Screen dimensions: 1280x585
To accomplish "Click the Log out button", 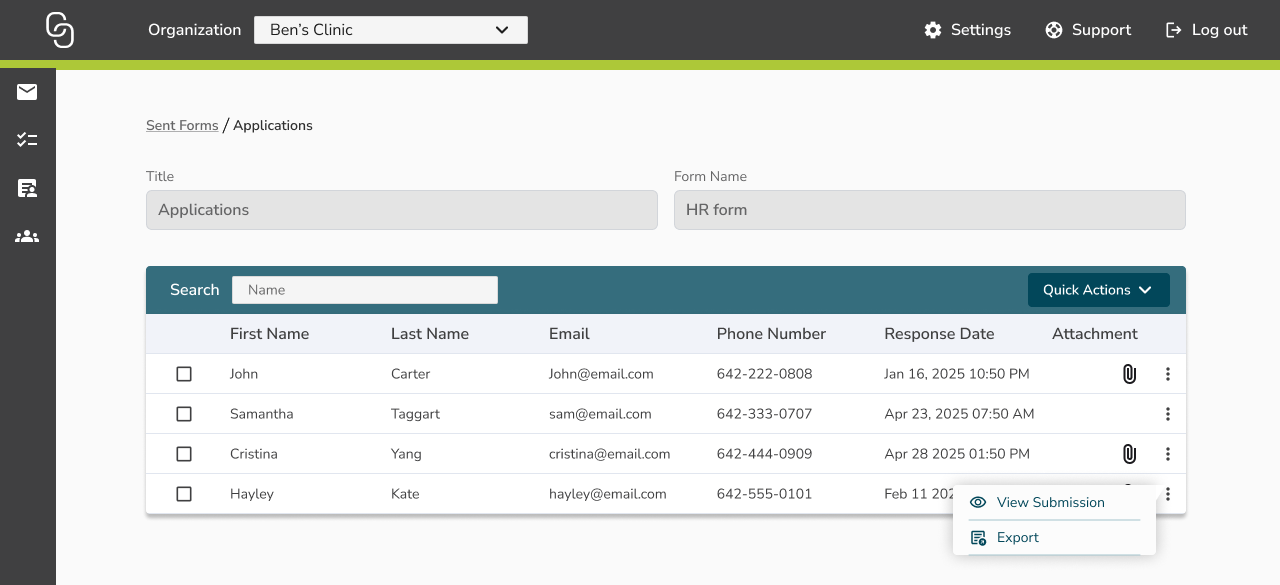I will coord(1207,30).
